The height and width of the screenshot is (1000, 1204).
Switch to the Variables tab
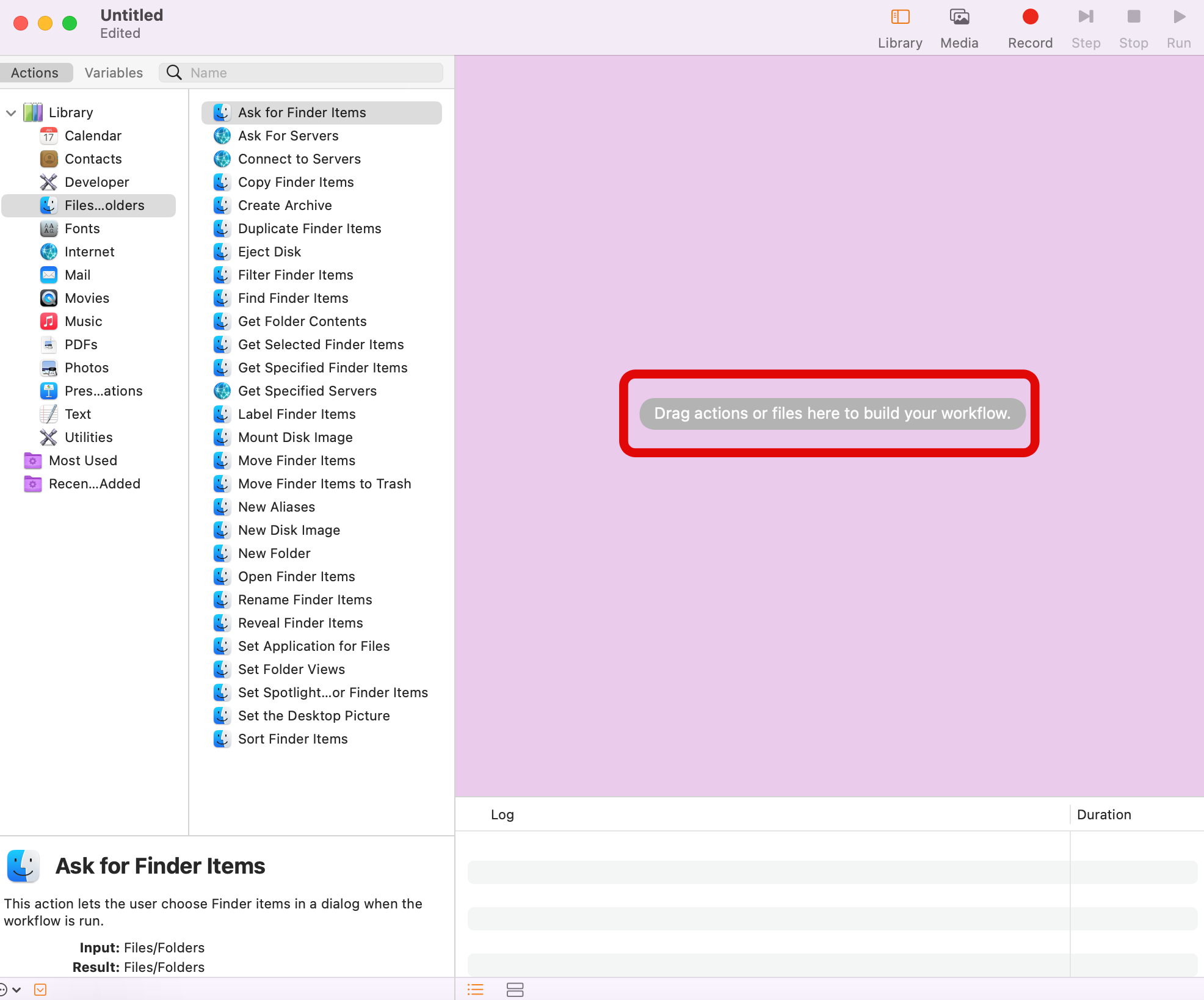pyautogui.click(x=114, y=73)
